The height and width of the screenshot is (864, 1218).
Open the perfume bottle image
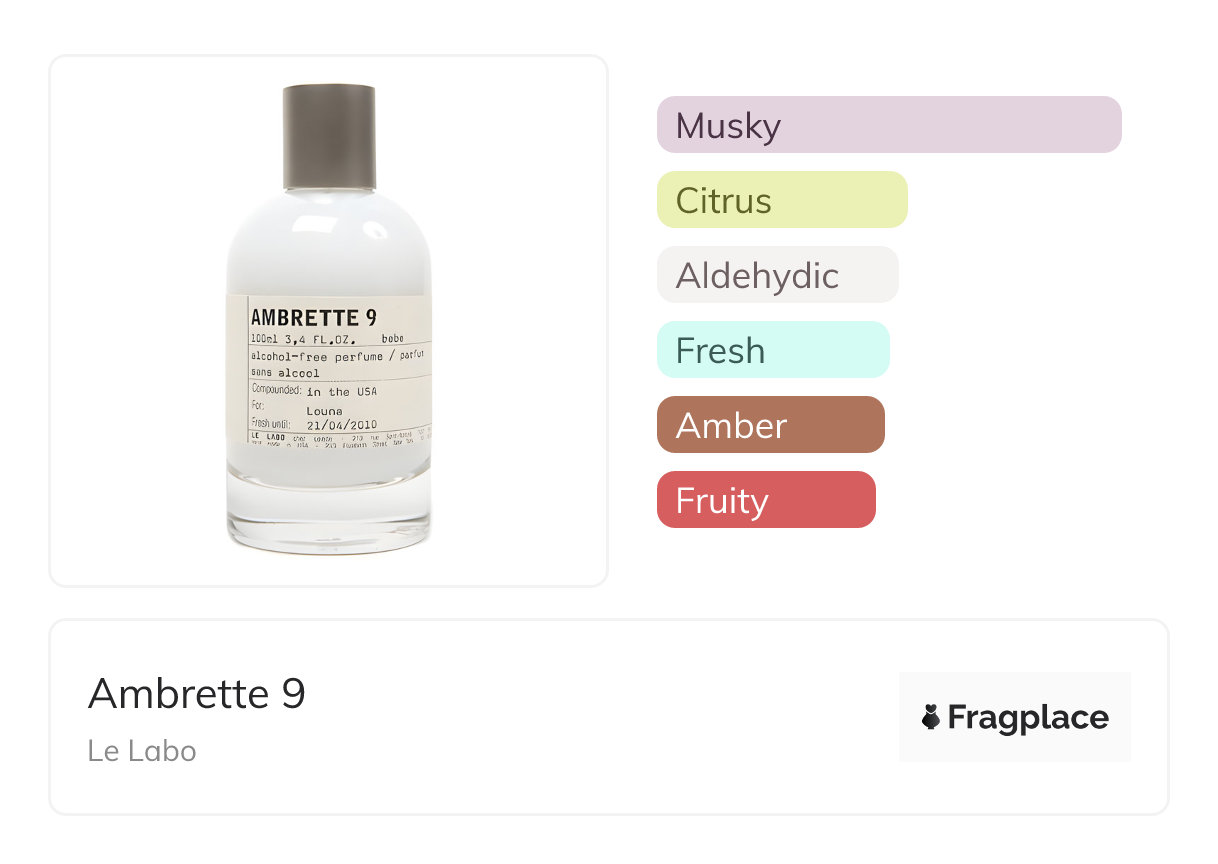[329, 320]
